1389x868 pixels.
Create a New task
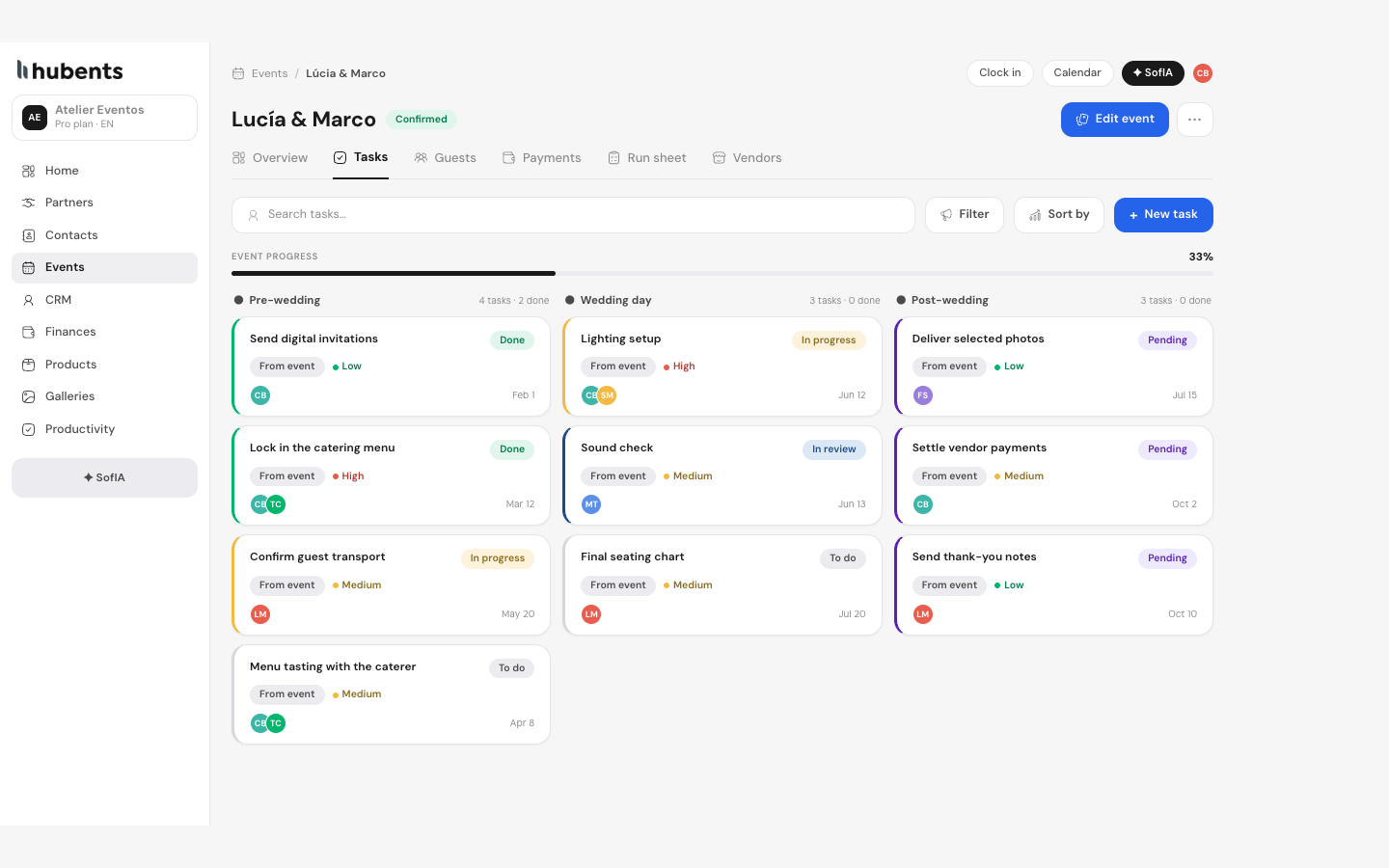pyautogui.click(x=1163, y=215)
